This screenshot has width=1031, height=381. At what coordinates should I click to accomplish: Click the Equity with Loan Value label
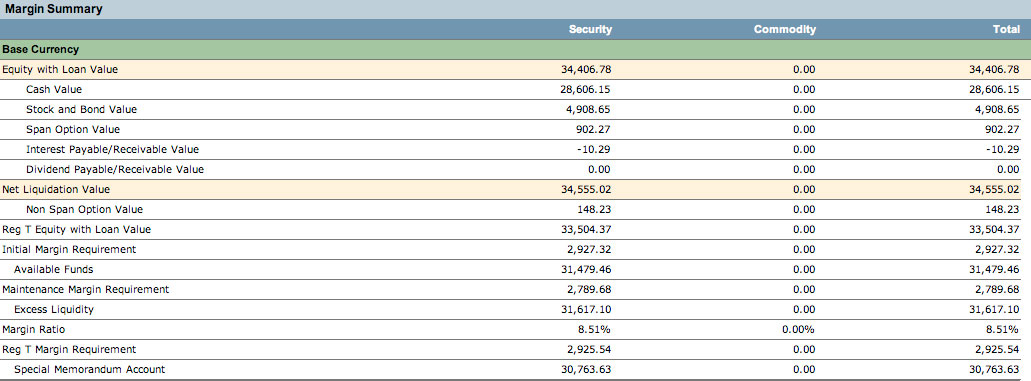click(x=60, y=69)
